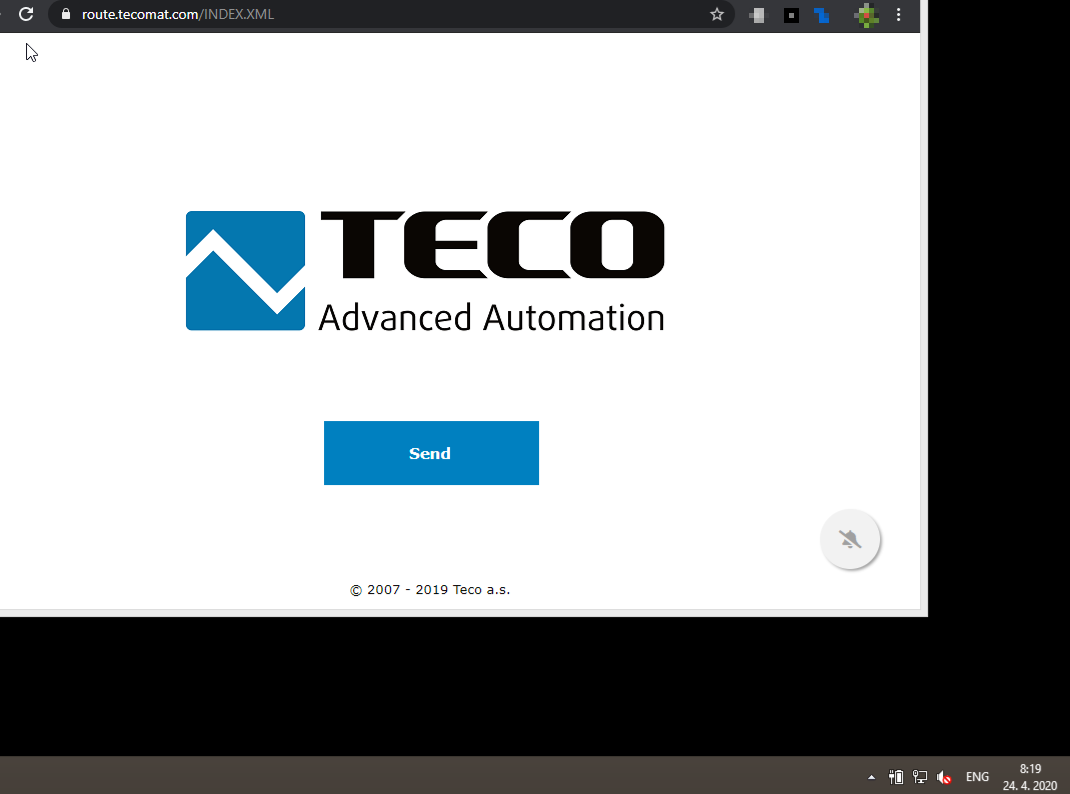Viewport: 1070px width, 794px height.
Task: Switch input language via ENG indicator
Action: (977, 777)
